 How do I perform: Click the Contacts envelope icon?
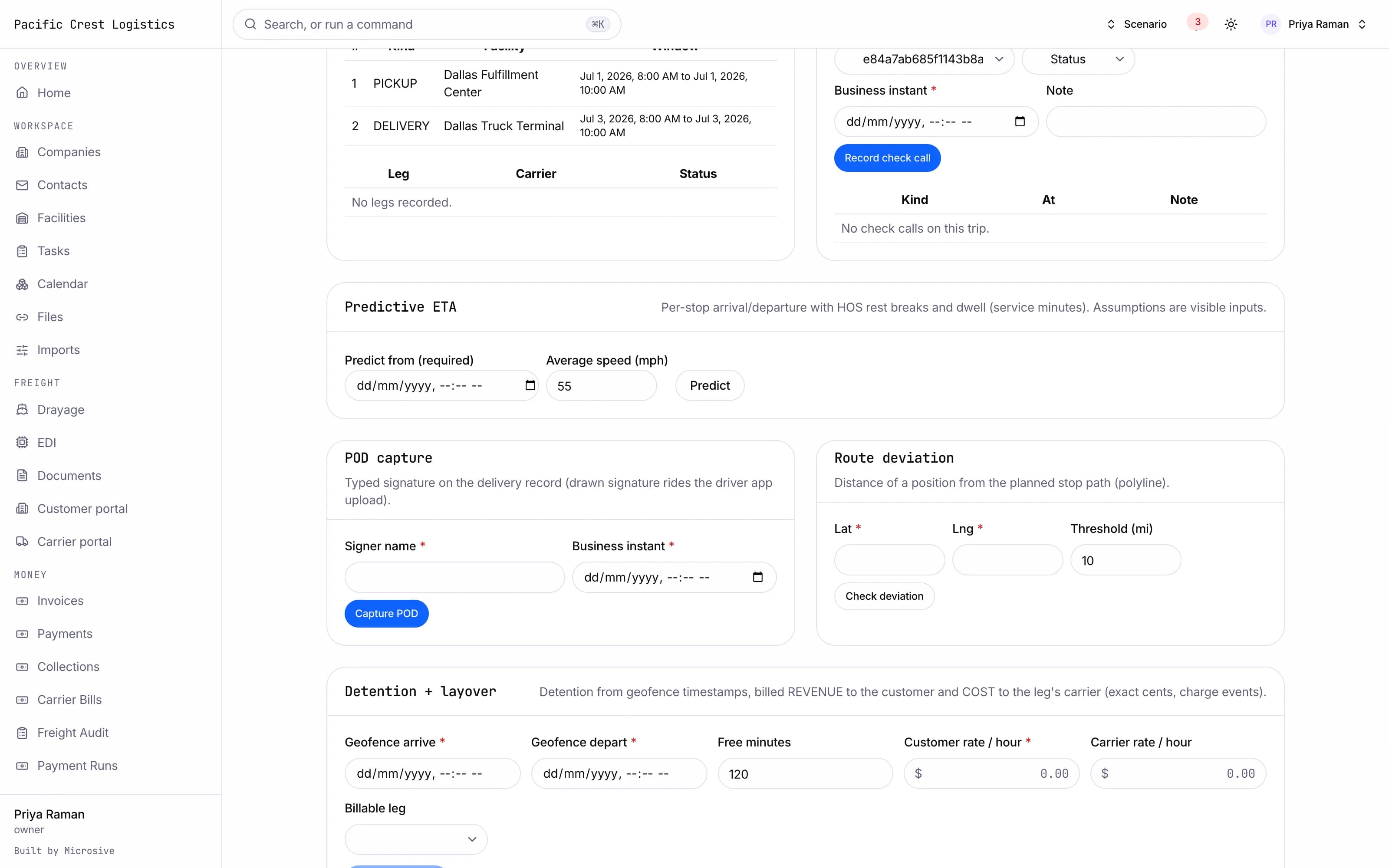click(22, 185)
